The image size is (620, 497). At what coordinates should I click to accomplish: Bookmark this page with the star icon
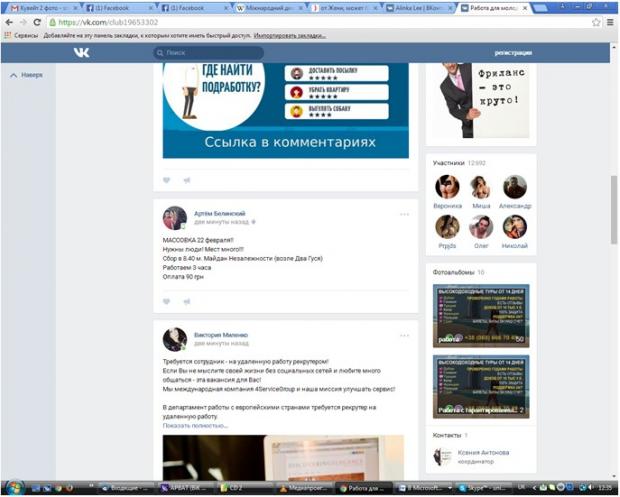[596, 22]
